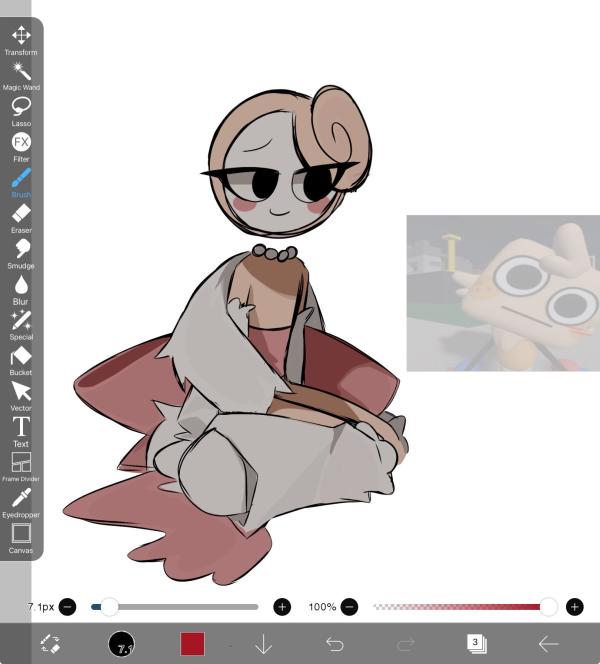Pick the Eyedropper tool
600x664 pixels.
pyautogui.click(x=21, y=503)
